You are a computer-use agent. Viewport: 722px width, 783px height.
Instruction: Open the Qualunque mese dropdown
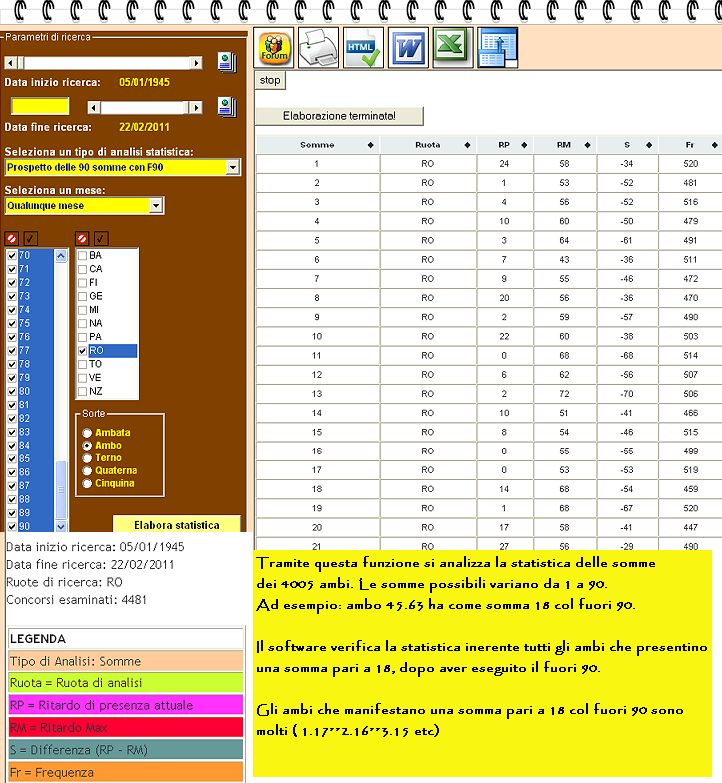(x=156, y=206)
